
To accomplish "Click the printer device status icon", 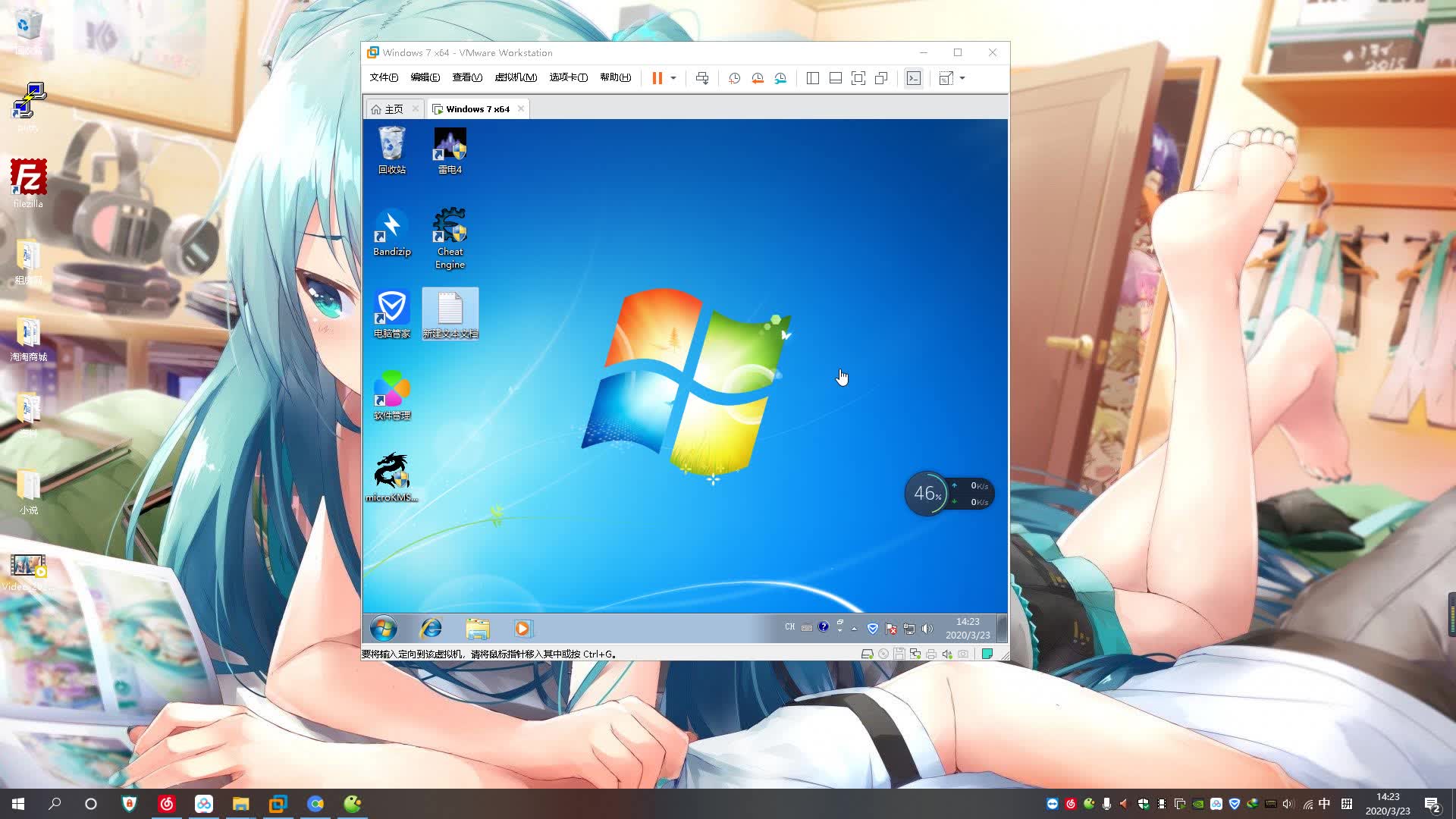I will (931, 654).
